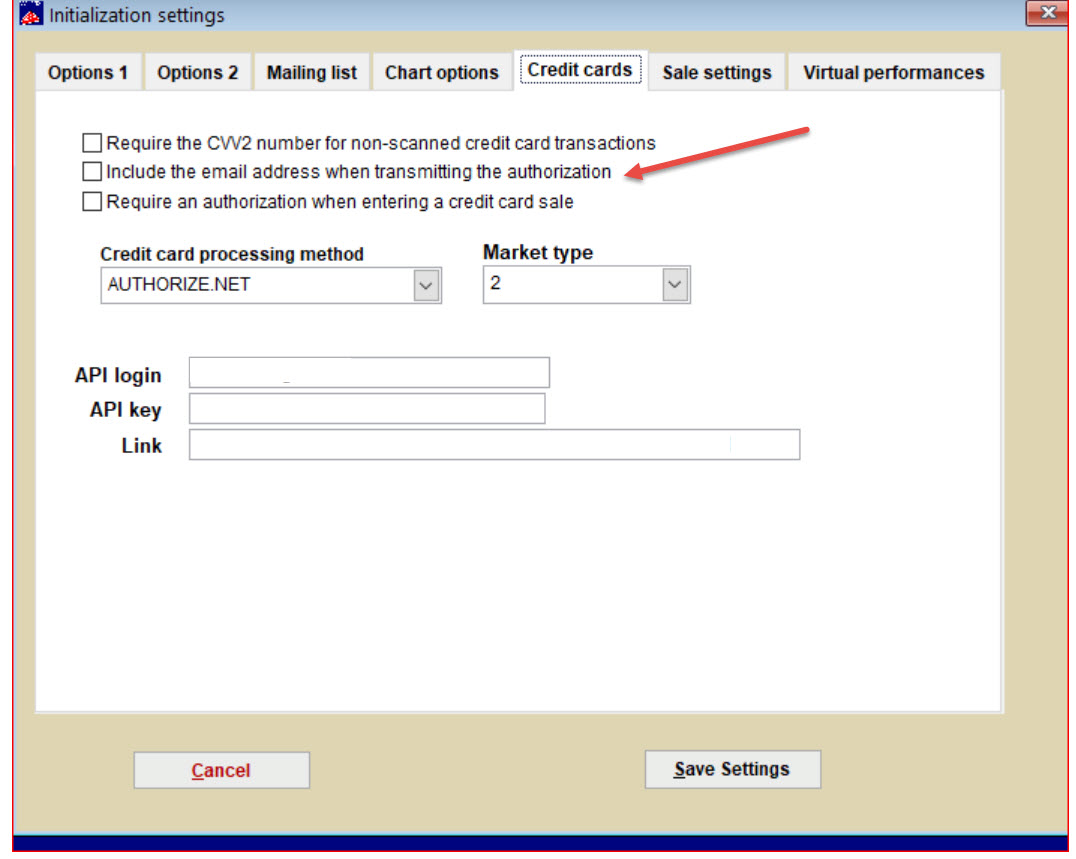
Task: Click the Credit card processing method label
Action: [x=232, y=254]
